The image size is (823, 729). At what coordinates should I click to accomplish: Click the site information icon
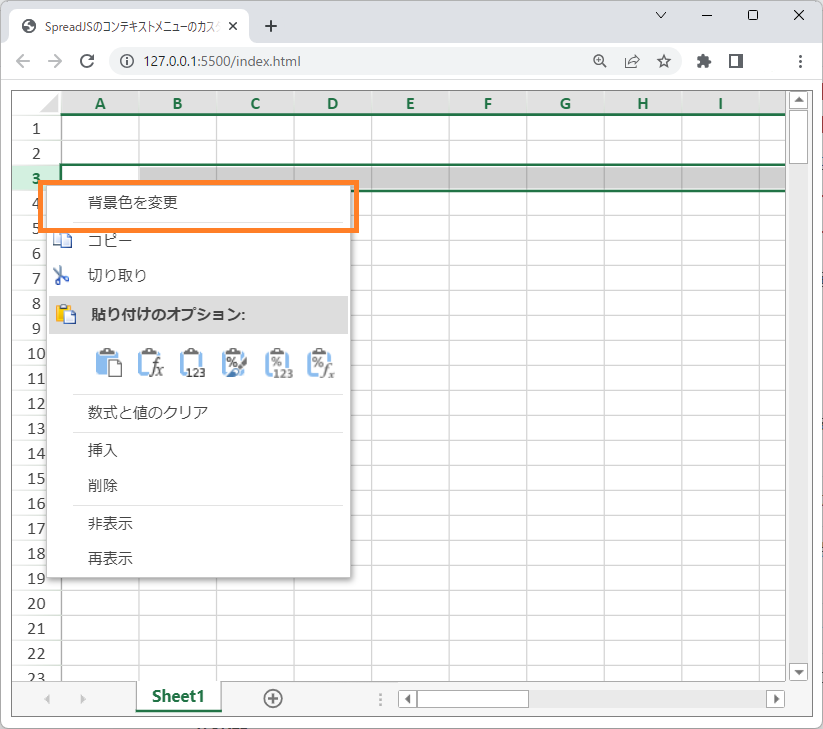(x=126, y=61)
